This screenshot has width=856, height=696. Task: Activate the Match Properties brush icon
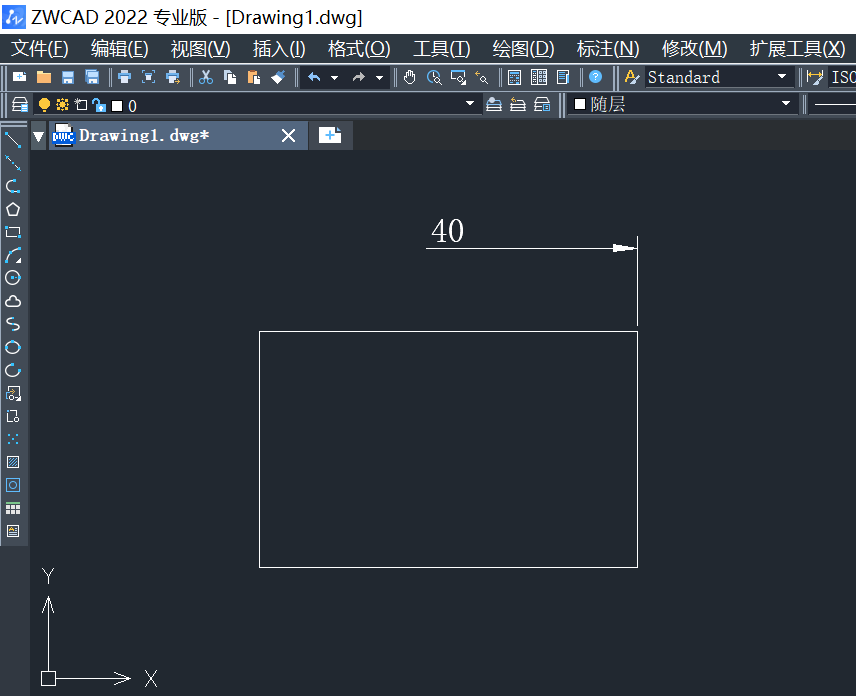(x=278, y=78)
